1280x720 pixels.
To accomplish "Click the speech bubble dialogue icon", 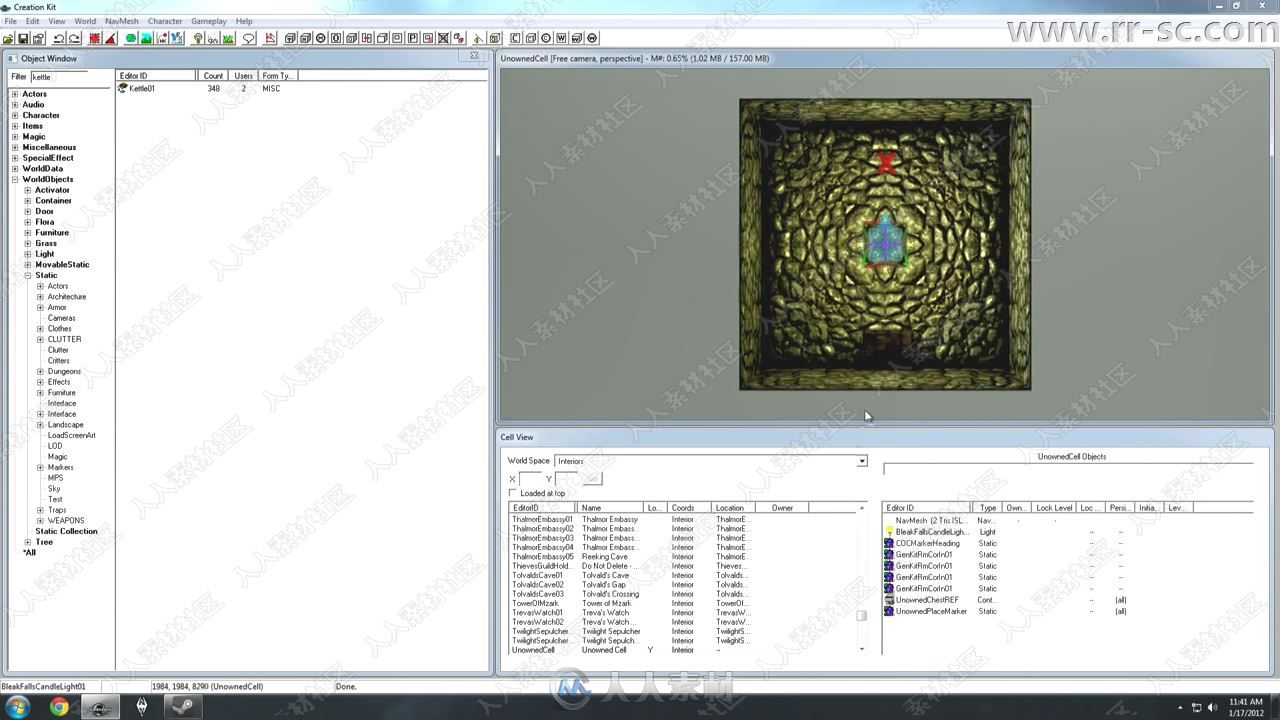I will click(x=249, y=38).
